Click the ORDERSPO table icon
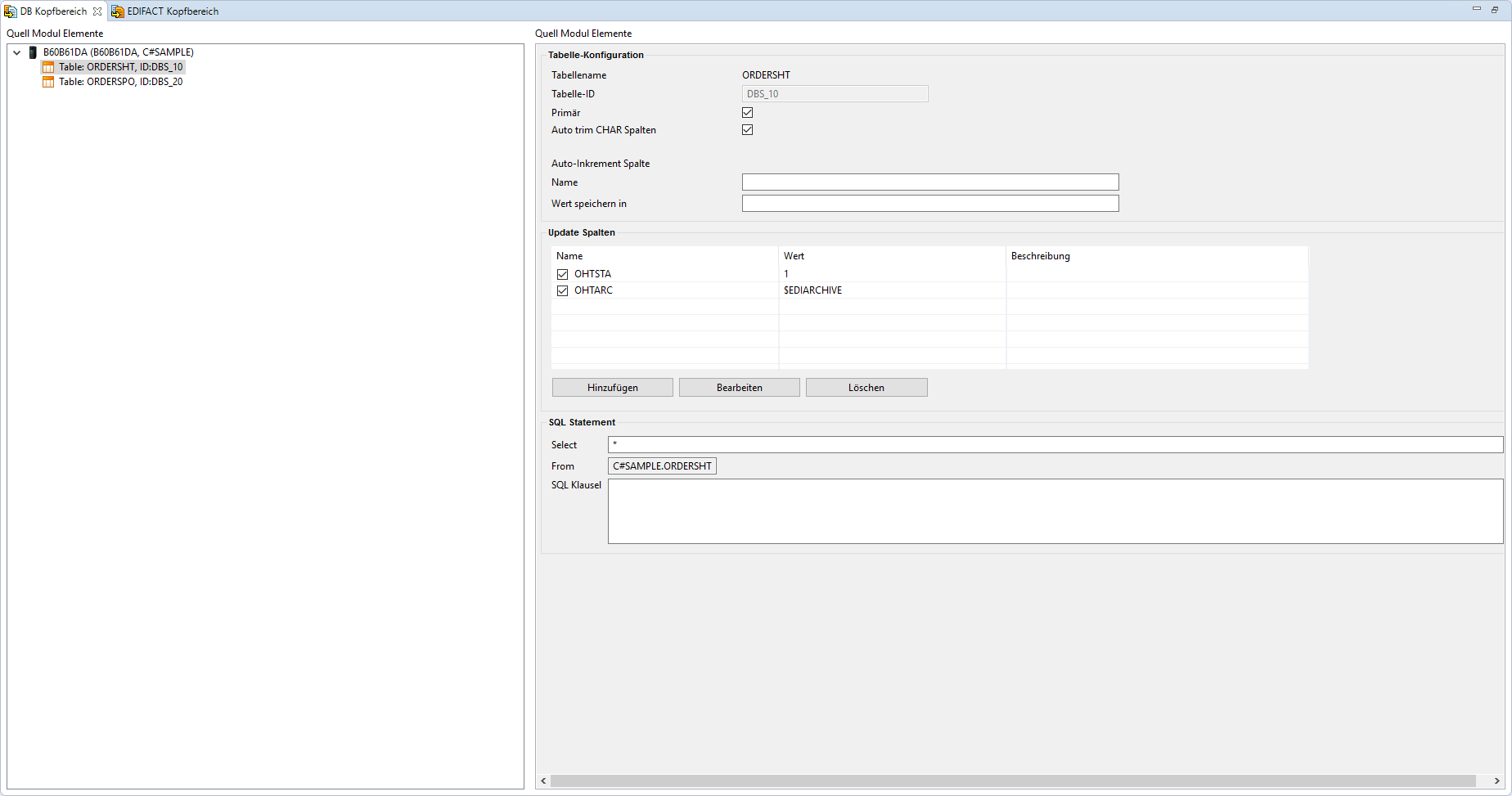 48,82
